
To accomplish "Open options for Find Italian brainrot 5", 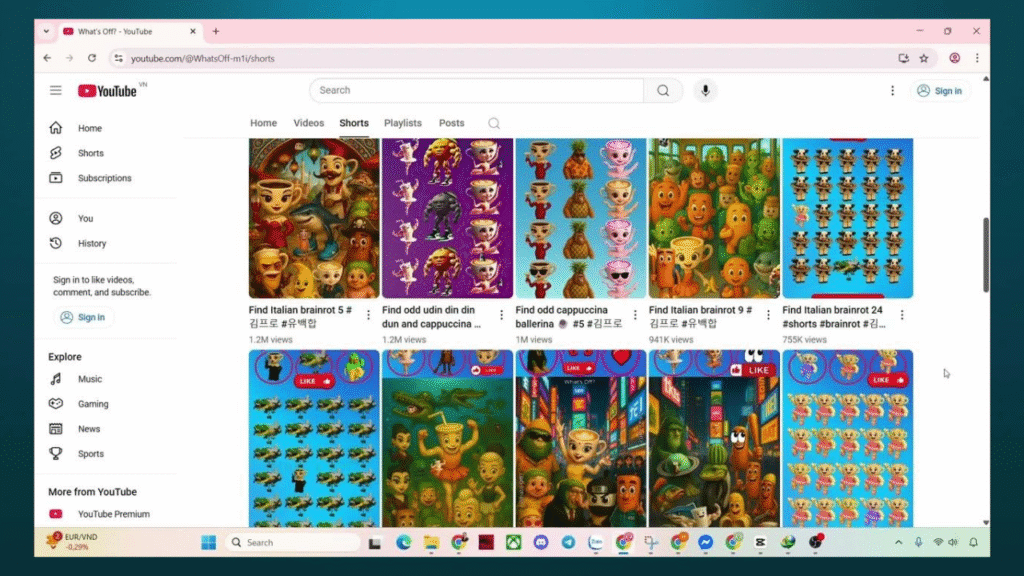I will coord(368,315).
